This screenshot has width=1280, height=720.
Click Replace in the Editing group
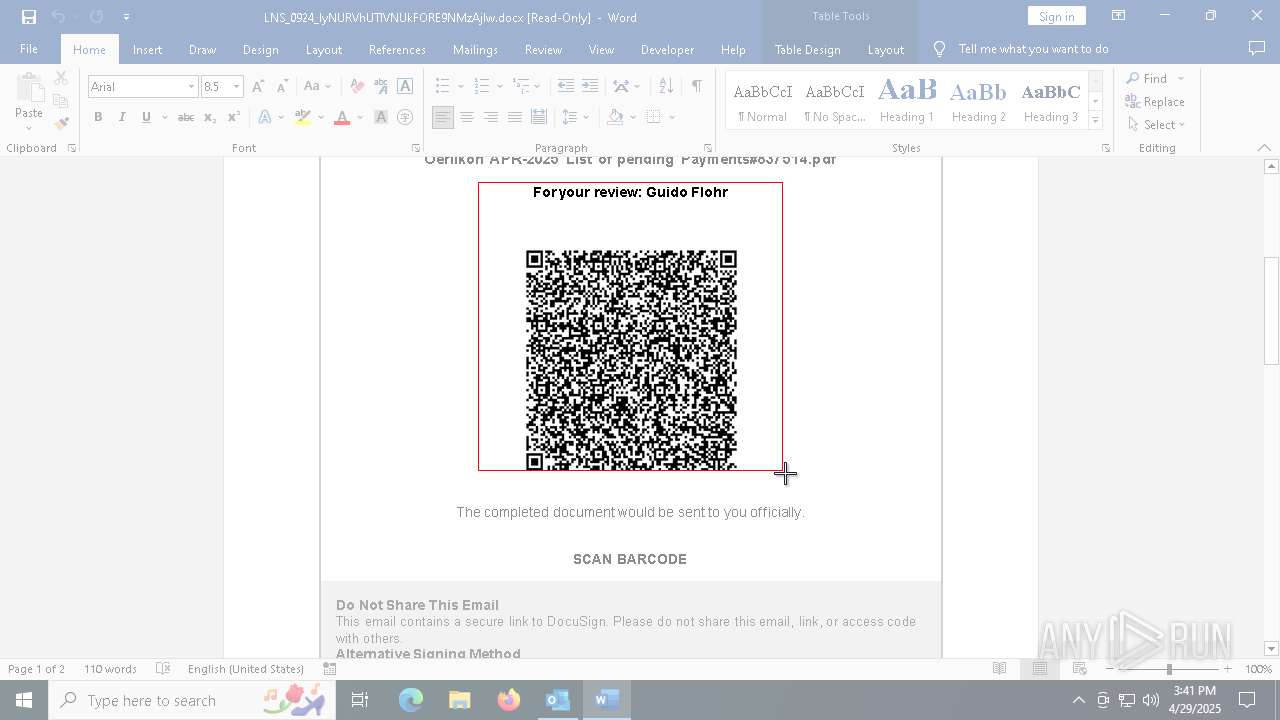pyautogui.click(x=1155, y=102)
